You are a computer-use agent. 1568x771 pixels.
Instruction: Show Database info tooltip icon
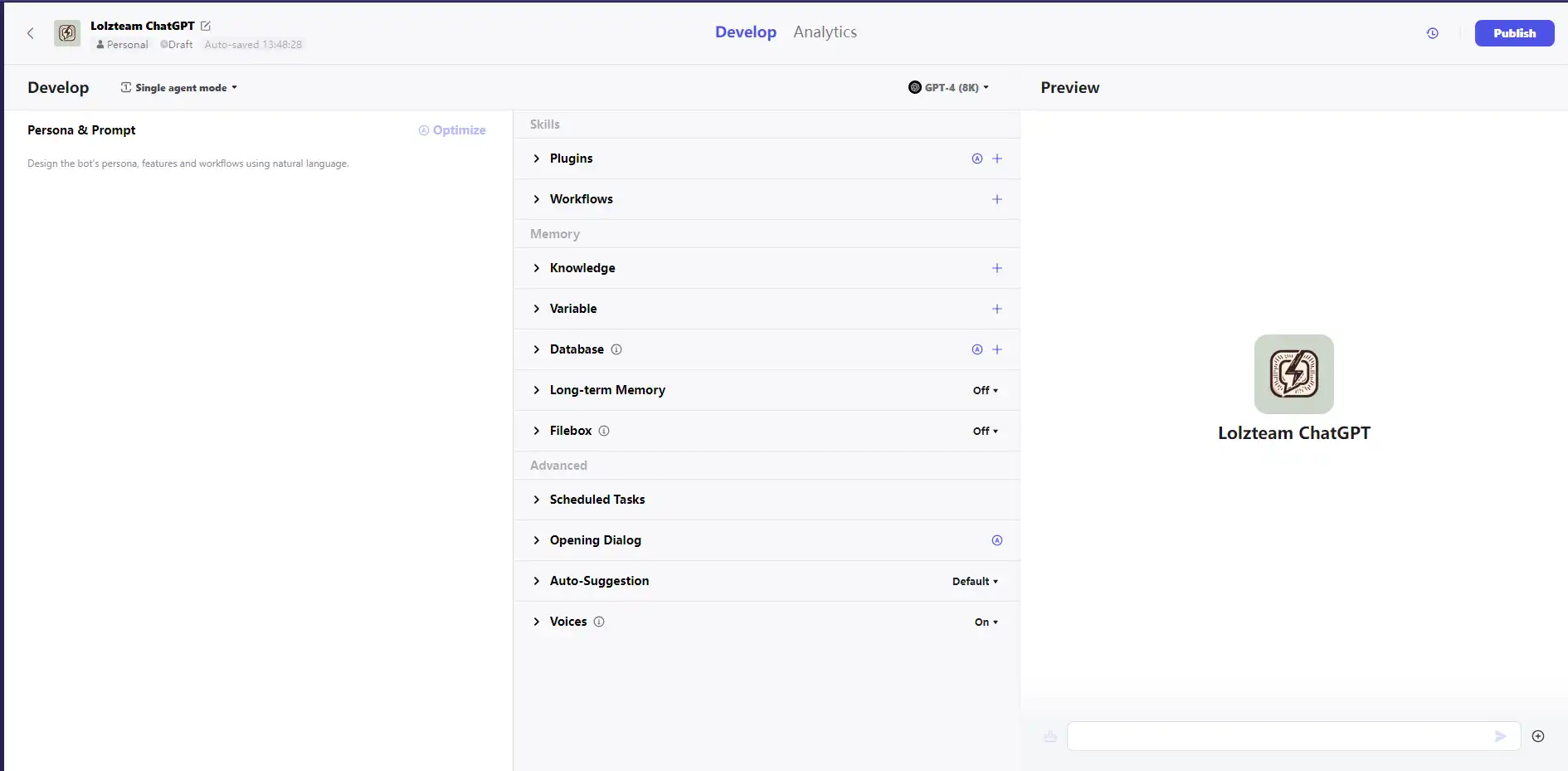[x=616, y=349]
